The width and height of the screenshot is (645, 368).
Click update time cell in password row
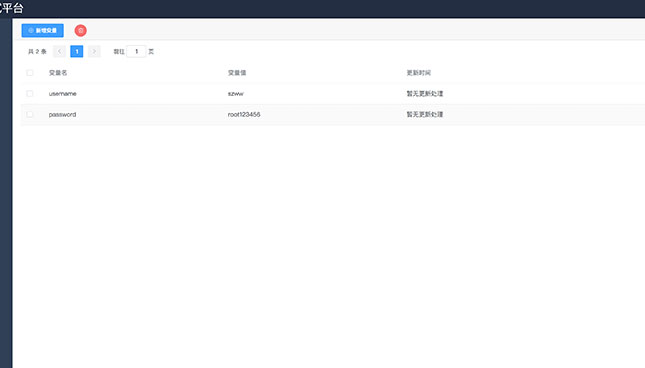pyautogui.click(x=425, y=114)
